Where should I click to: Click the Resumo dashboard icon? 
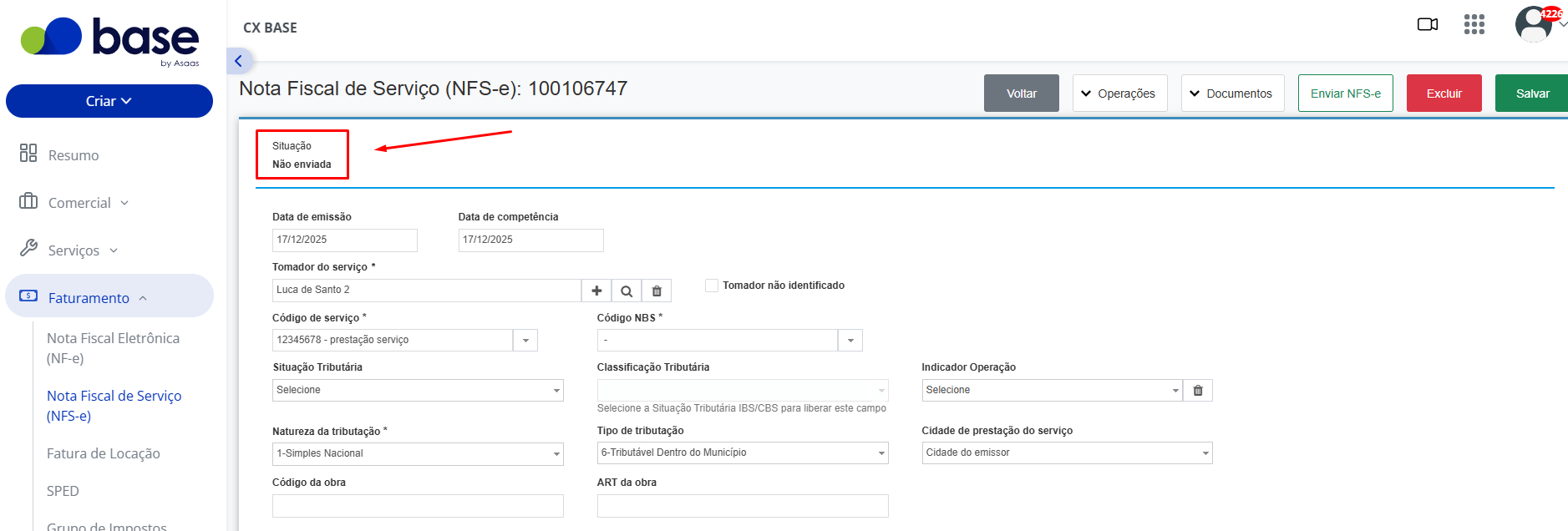(28, 153)
